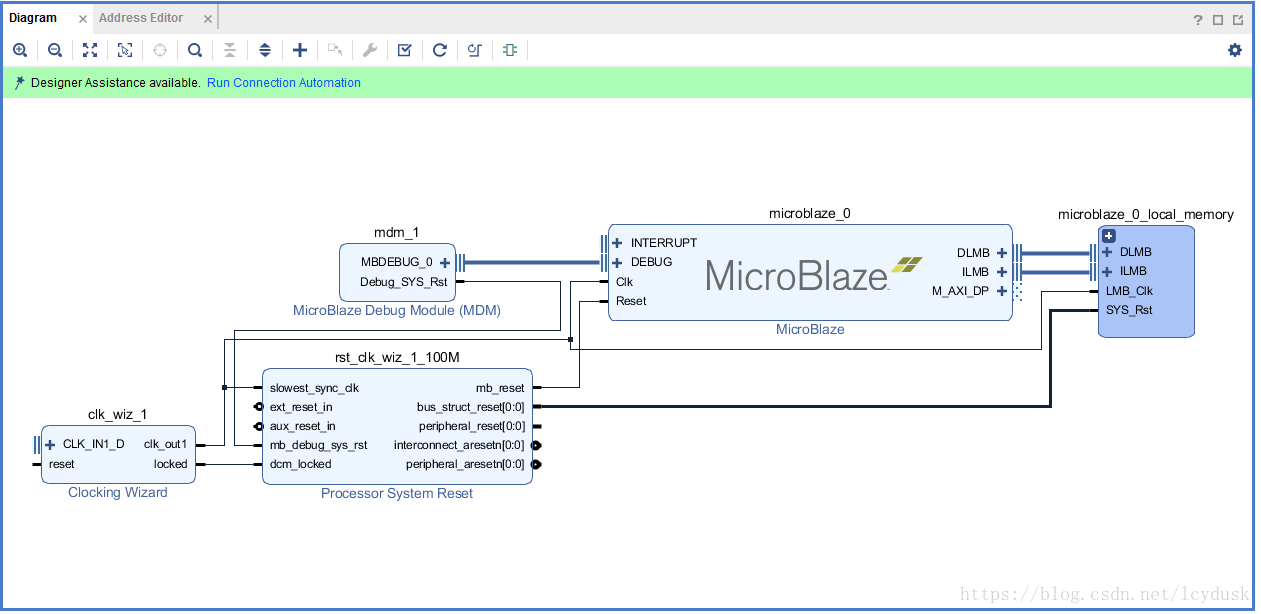This screenshot has height=614, width=1261.
Task: Click the bus_struct_reset[0:0] pin
Action: [x=470, y=407]
